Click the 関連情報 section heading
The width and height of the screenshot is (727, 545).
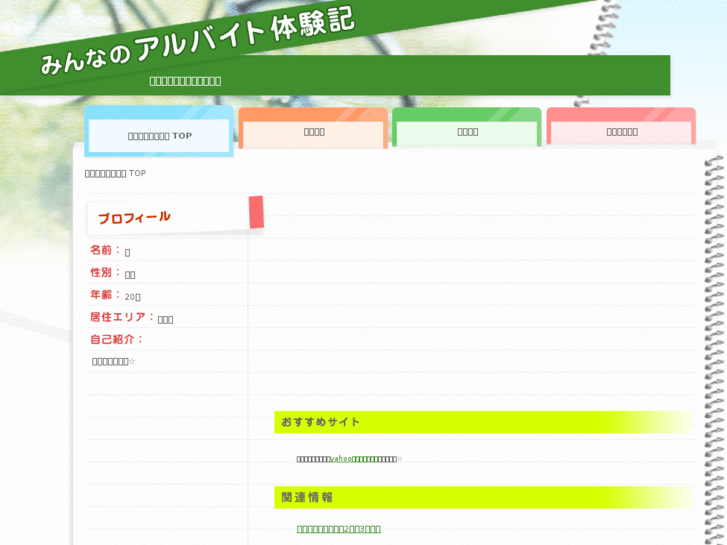tap(307, 497)
